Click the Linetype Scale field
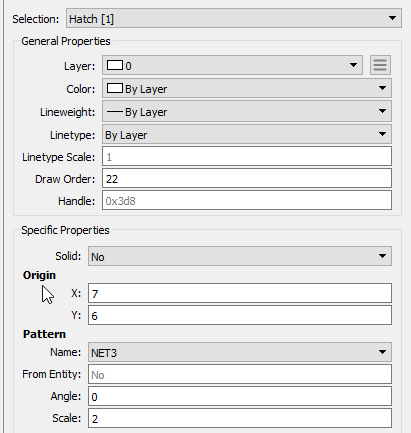 (247, 156)
